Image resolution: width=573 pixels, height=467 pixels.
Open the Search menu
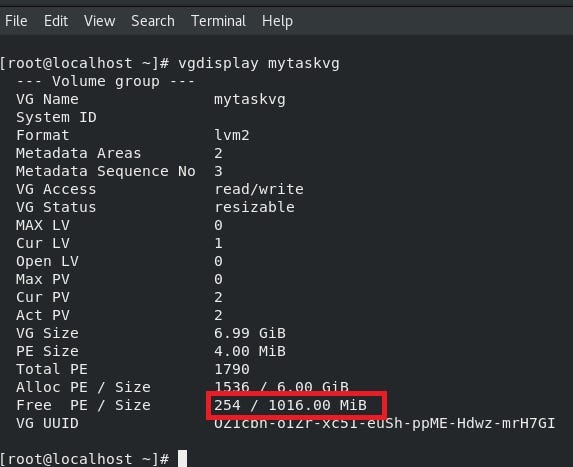153,21
